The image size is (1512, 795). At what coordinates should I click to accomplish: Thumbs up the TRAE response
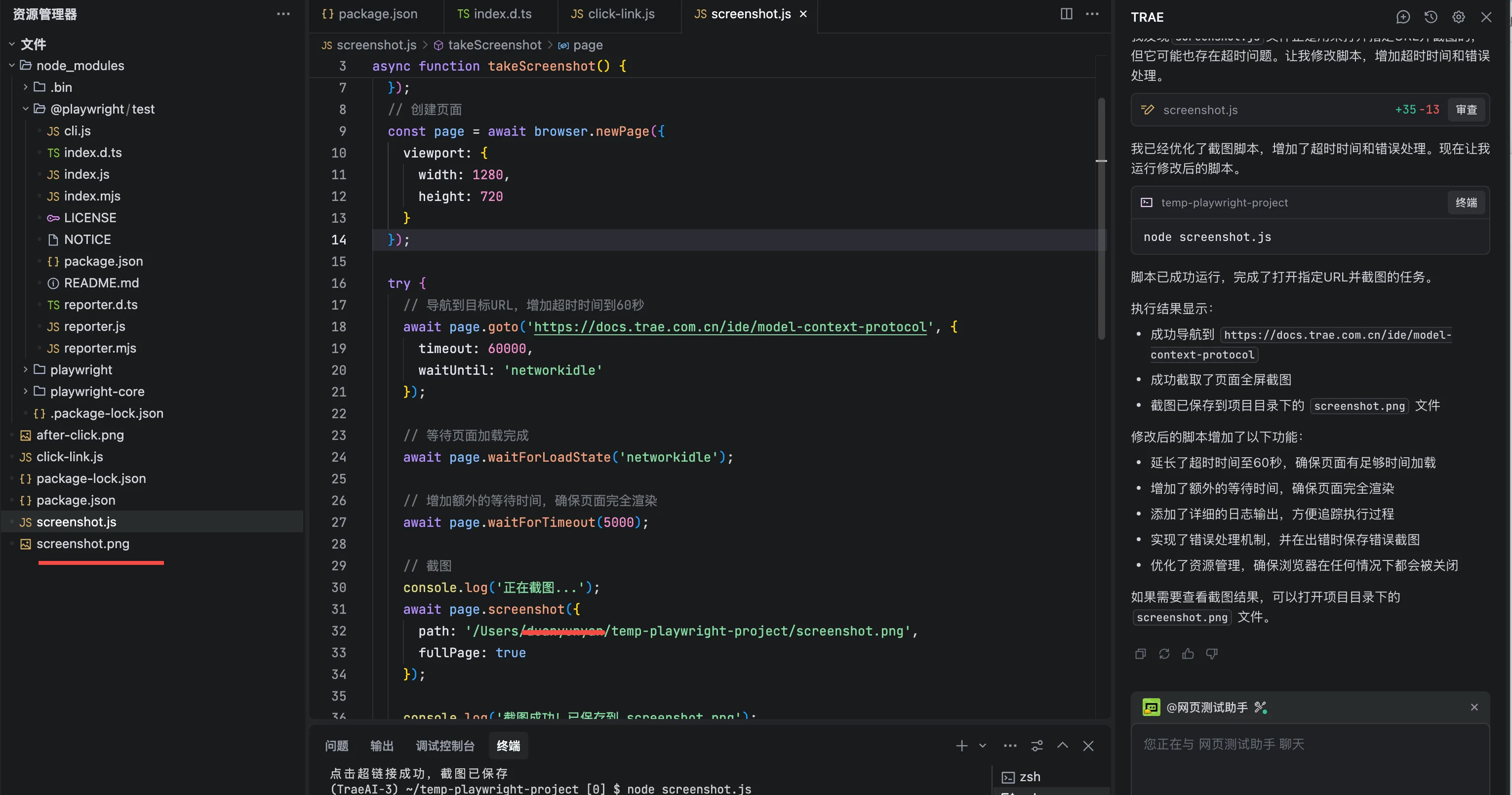point(1188,653)
